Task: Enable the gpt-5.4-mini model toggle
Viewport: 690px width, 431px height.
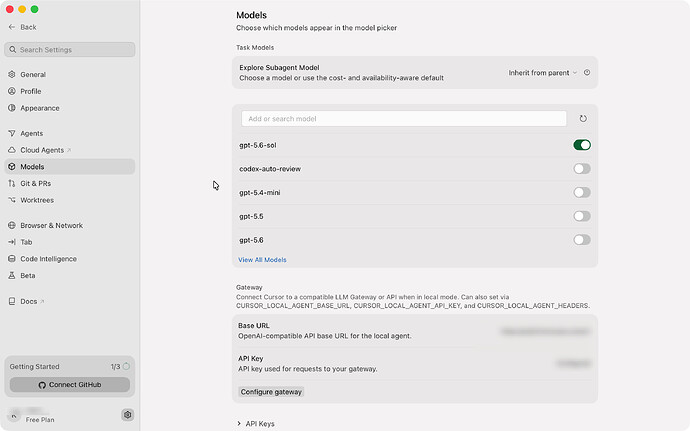Action: click(x=582, y=192)
